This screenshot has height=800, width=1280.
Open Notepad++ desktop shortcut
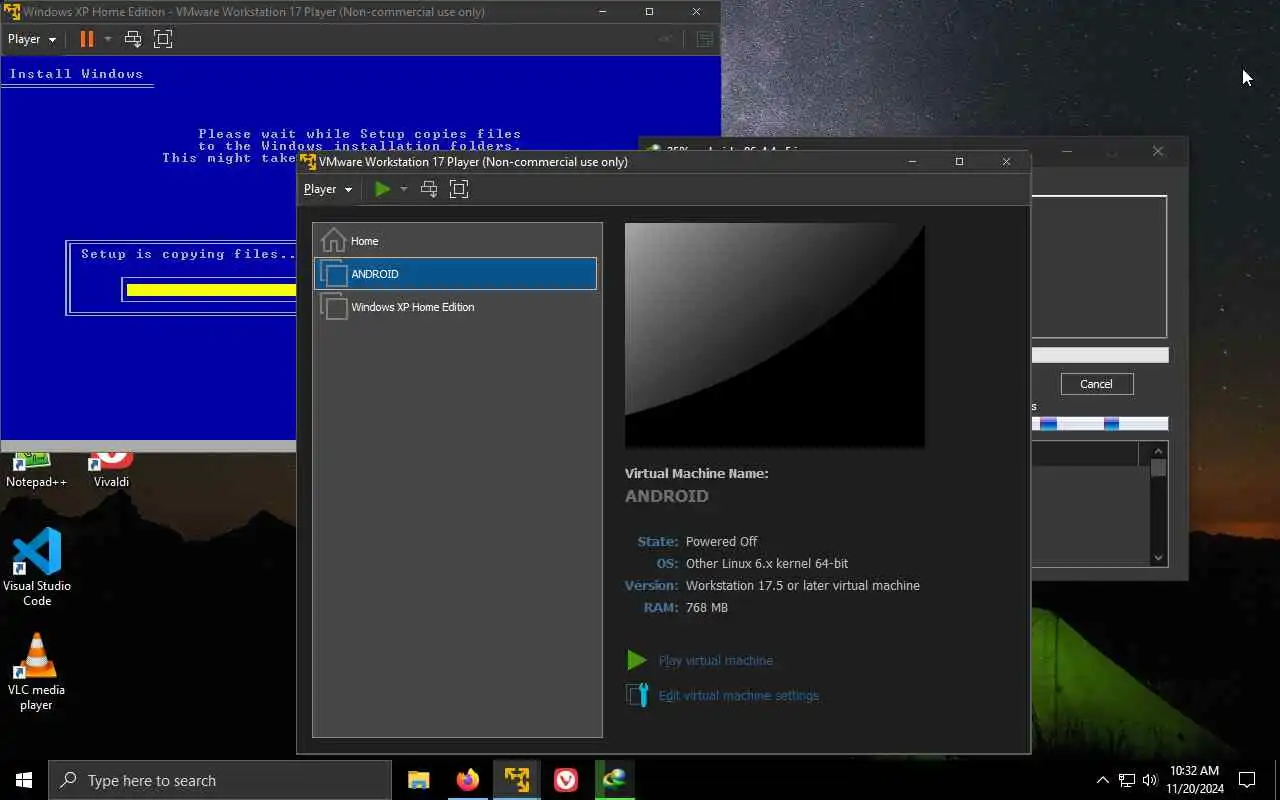36,470
